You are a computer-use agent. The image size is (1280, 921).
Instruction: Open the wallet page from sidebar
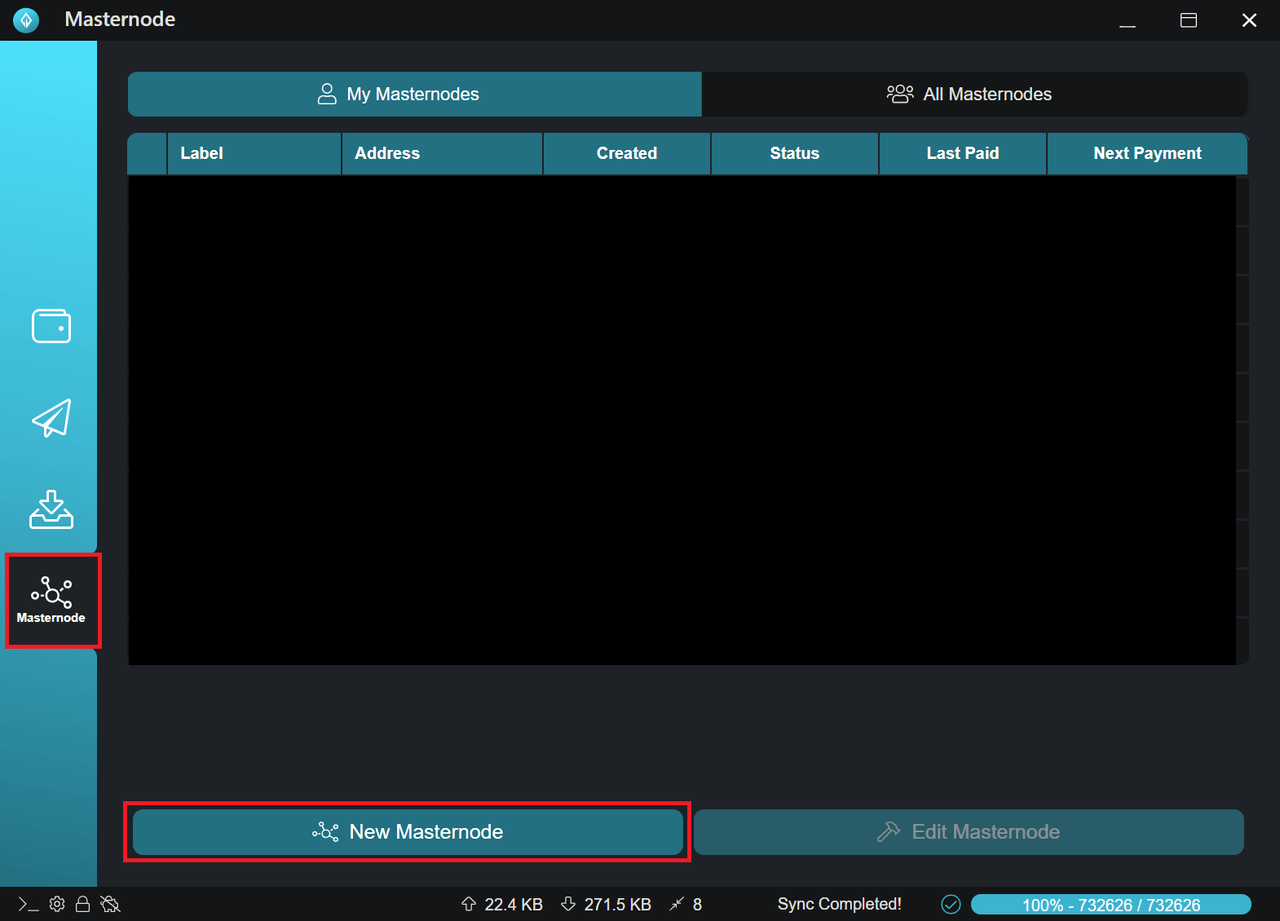click(51, 326)
